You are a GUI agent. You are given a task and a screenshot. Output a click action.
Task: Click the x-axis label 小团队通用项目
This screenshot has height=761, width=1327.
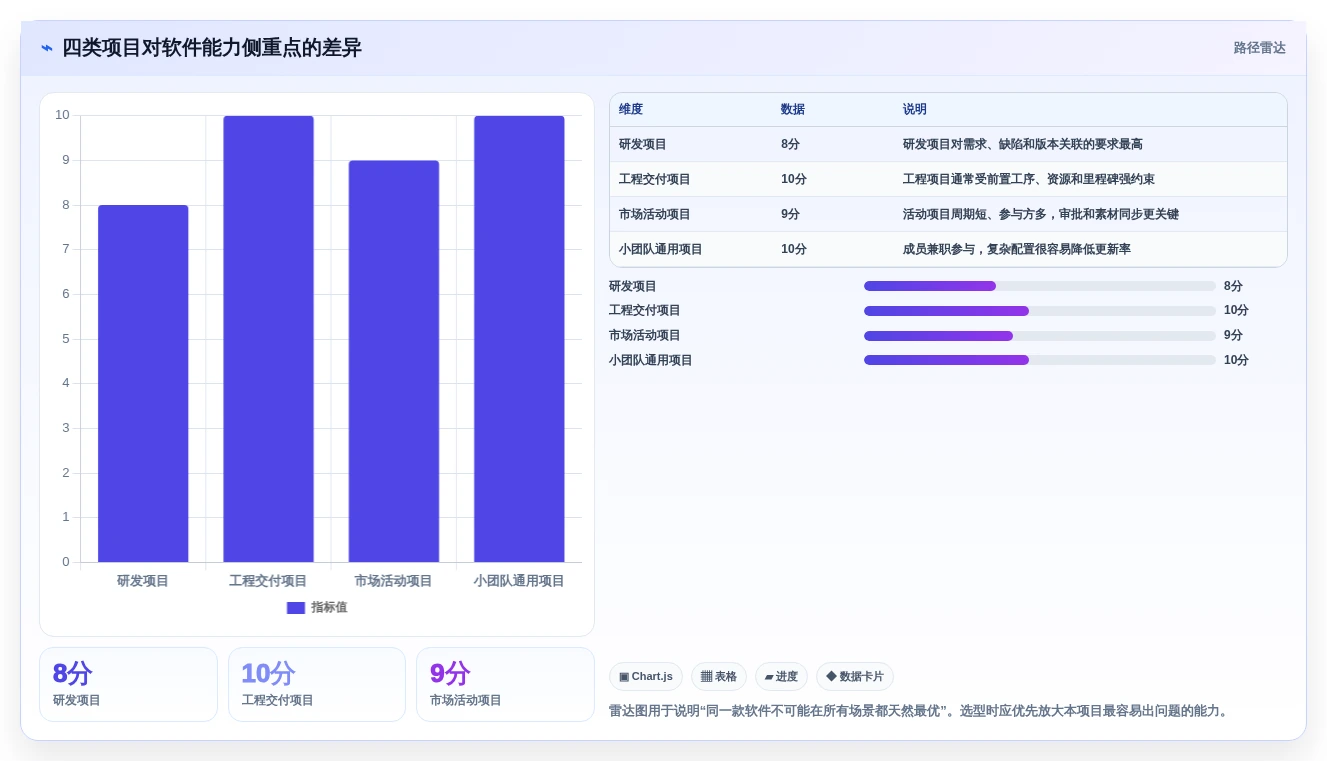(x=519, y=581)
